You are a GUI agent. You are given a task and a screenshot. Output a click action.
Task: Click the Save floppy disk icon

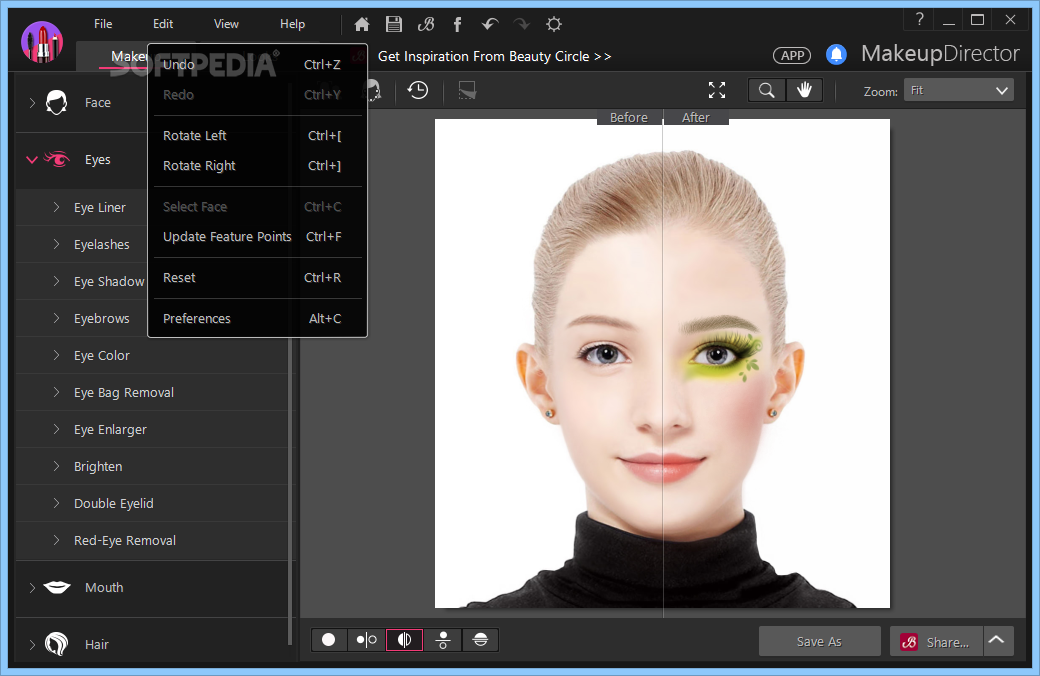[x=394, y=24]
